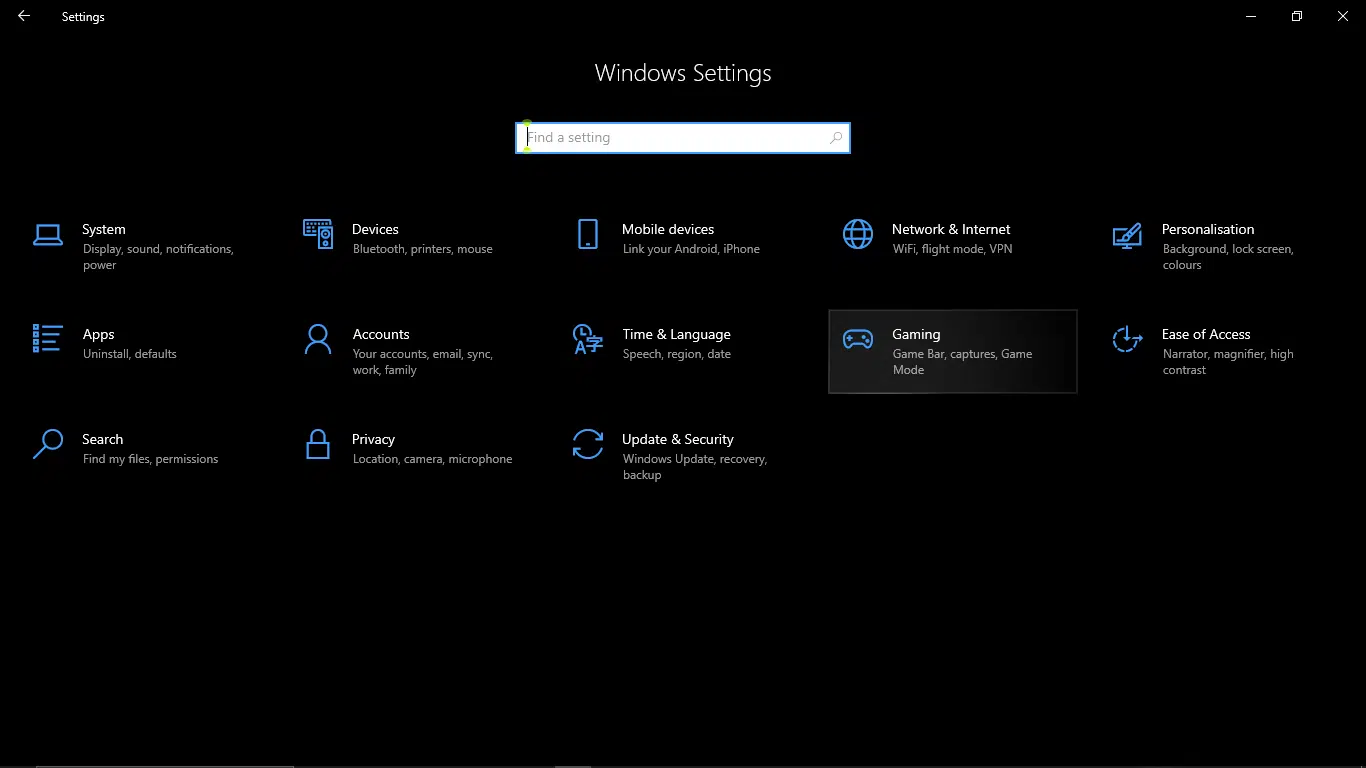Open Devices settings title
The image size is (1366, 768).
(375, 229)
